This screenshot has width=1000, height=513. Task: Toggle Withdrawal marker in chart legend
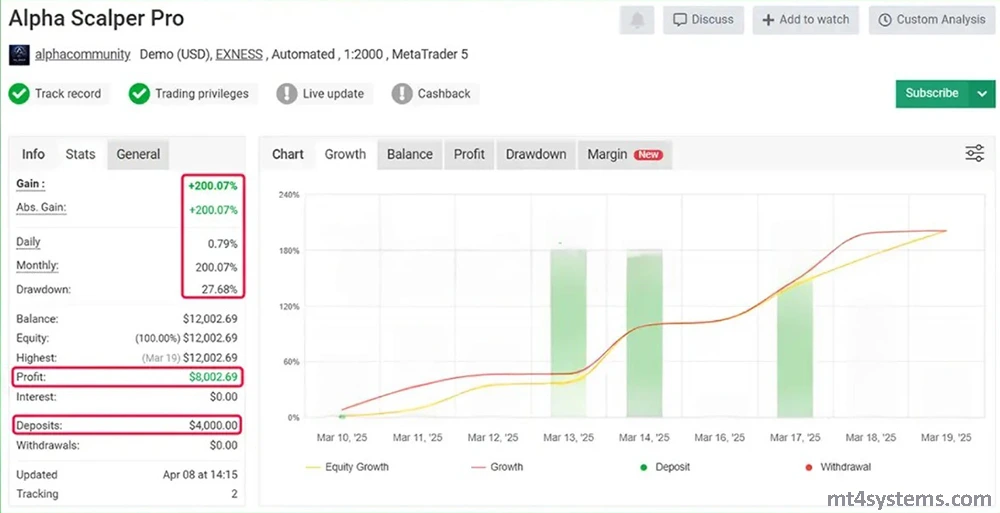pos(839,467)
